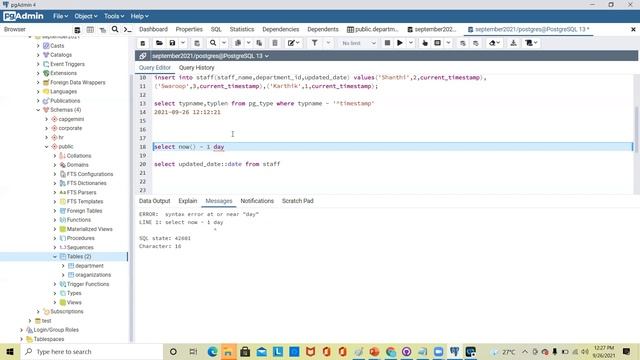Open the public.departm... tab

[372, 29]
